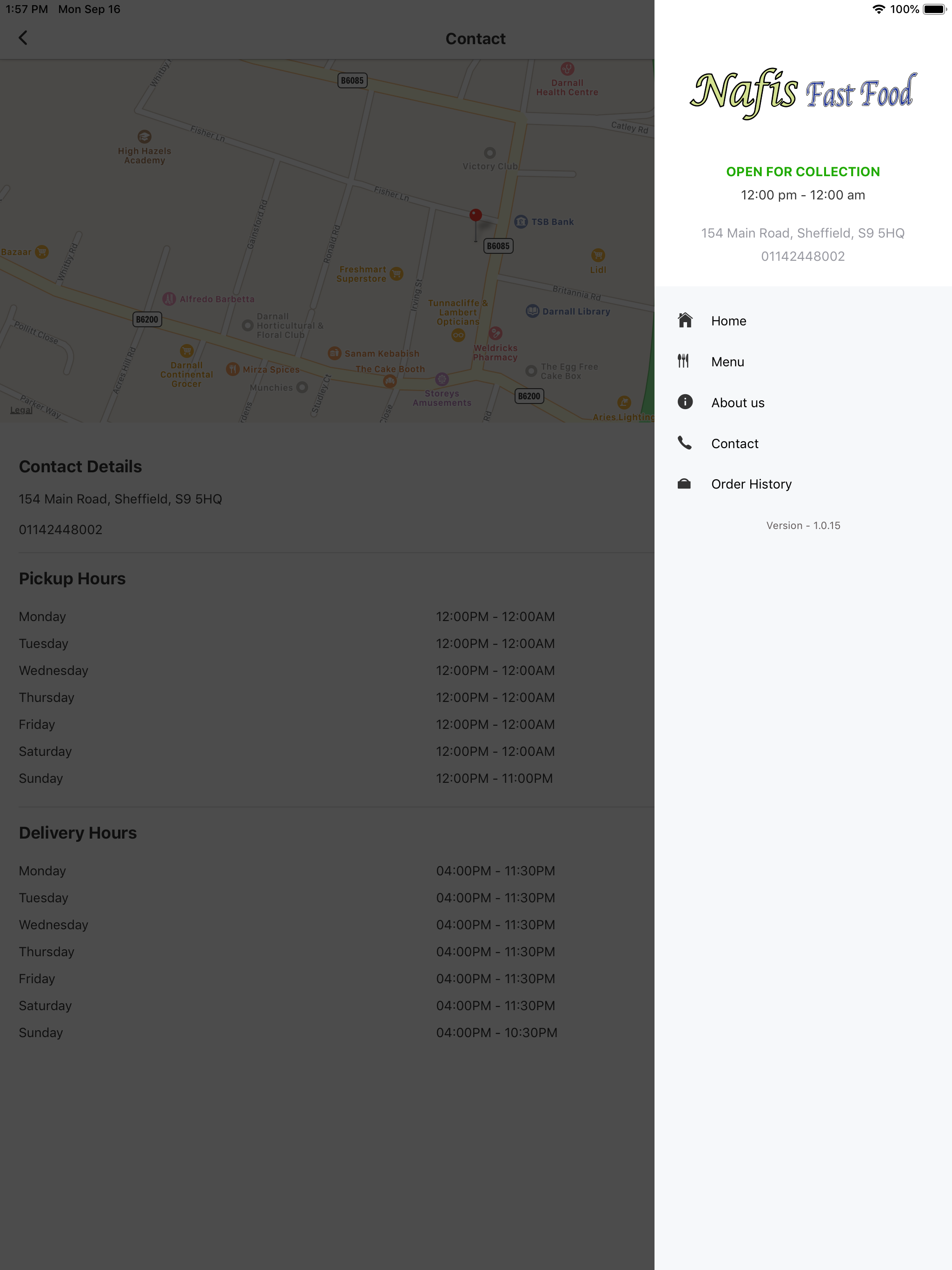Choose Contact in the side drawer

pos(803,443)
